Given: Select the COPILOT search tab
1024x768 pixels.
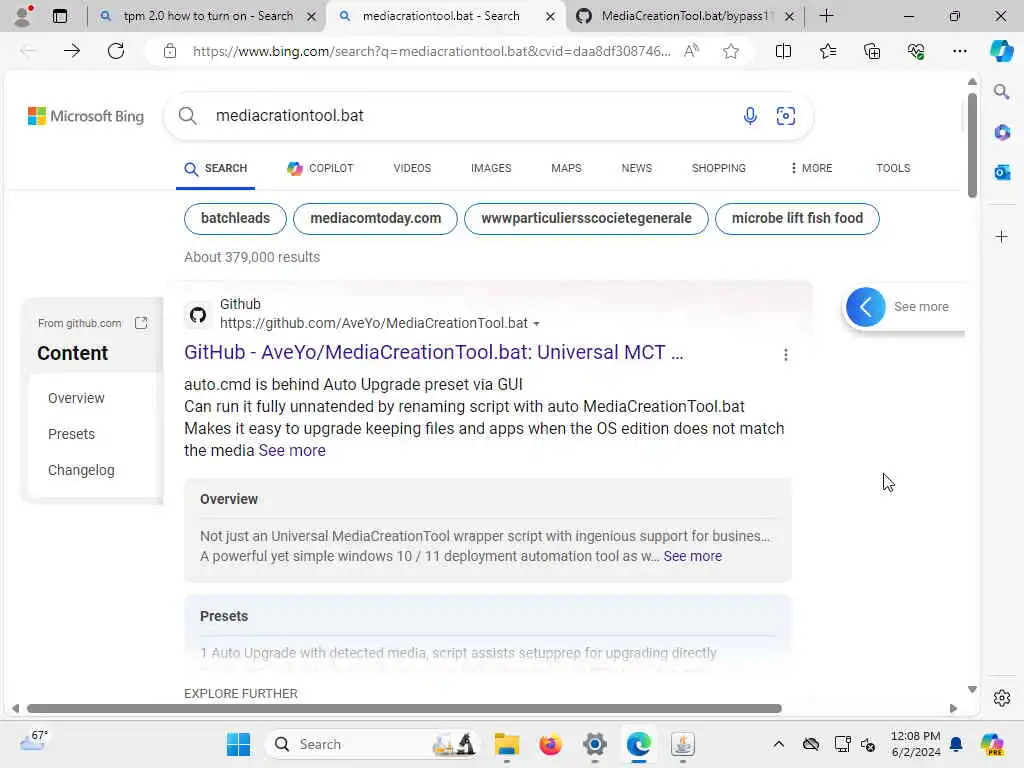Looking at the screenshot, I should click(x=320, y=168).
